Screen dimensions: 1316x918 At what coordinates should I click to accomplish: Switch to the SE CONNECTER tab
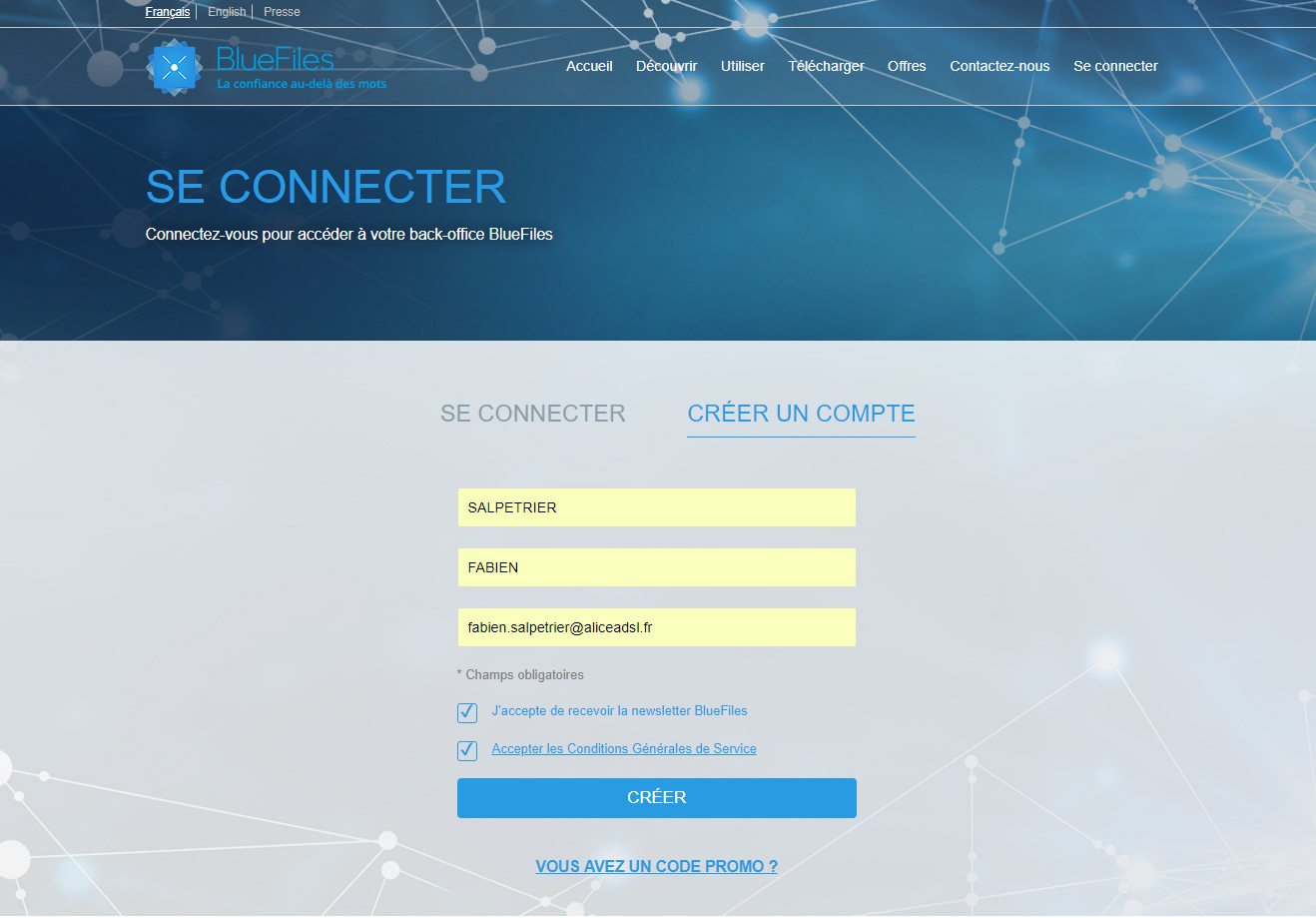point(533,414)
